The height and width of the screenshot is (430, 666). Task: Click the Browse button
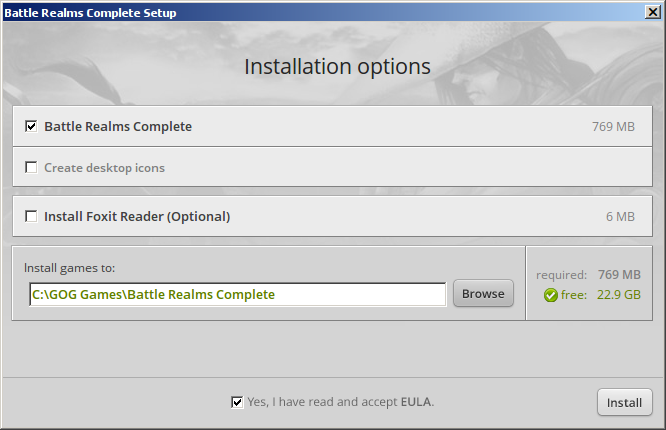coord(483,294)
